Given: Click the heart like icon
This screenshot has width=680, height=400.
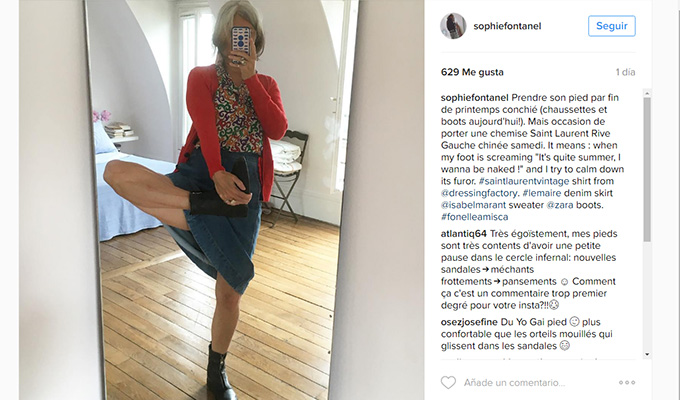Looking at the screenshot, I should [x=448, y=383].
